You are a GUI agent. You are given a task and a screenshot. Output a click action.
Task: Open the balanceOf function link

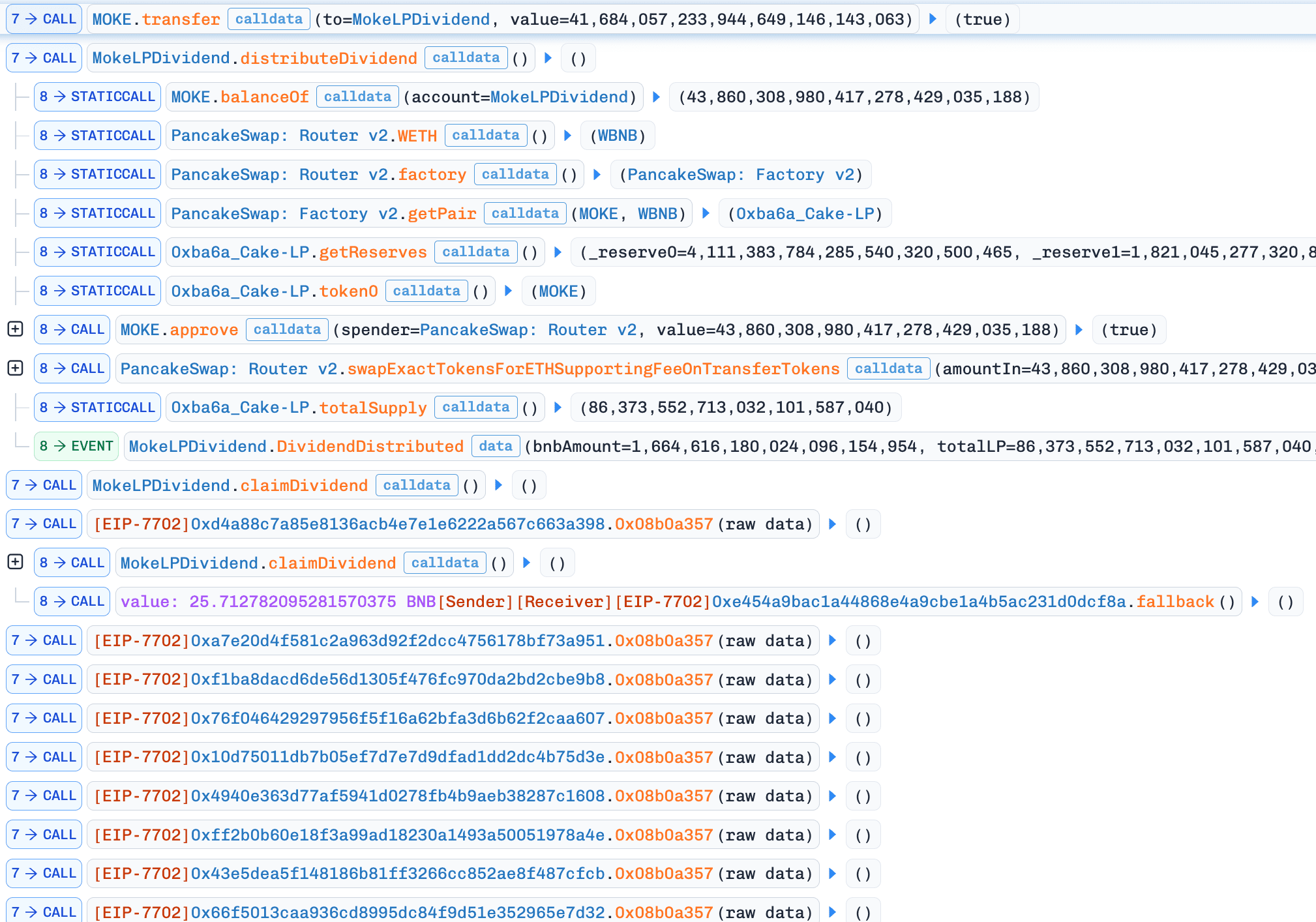point(265,97)
